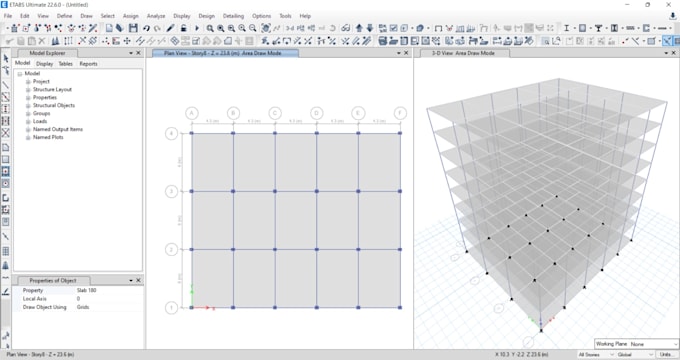This screenshot has width=680, height=360.
Task: Click the pencil Refresh/Edit icon in toolbar
Action: tap(170, 28)
